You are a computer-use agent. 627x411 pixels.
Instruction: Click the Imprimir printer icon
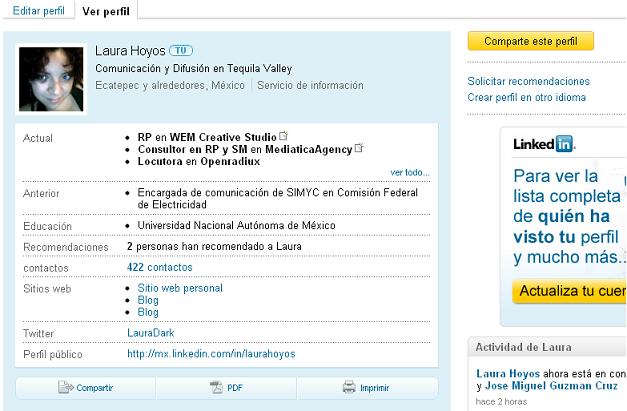[x=349, y=387]
